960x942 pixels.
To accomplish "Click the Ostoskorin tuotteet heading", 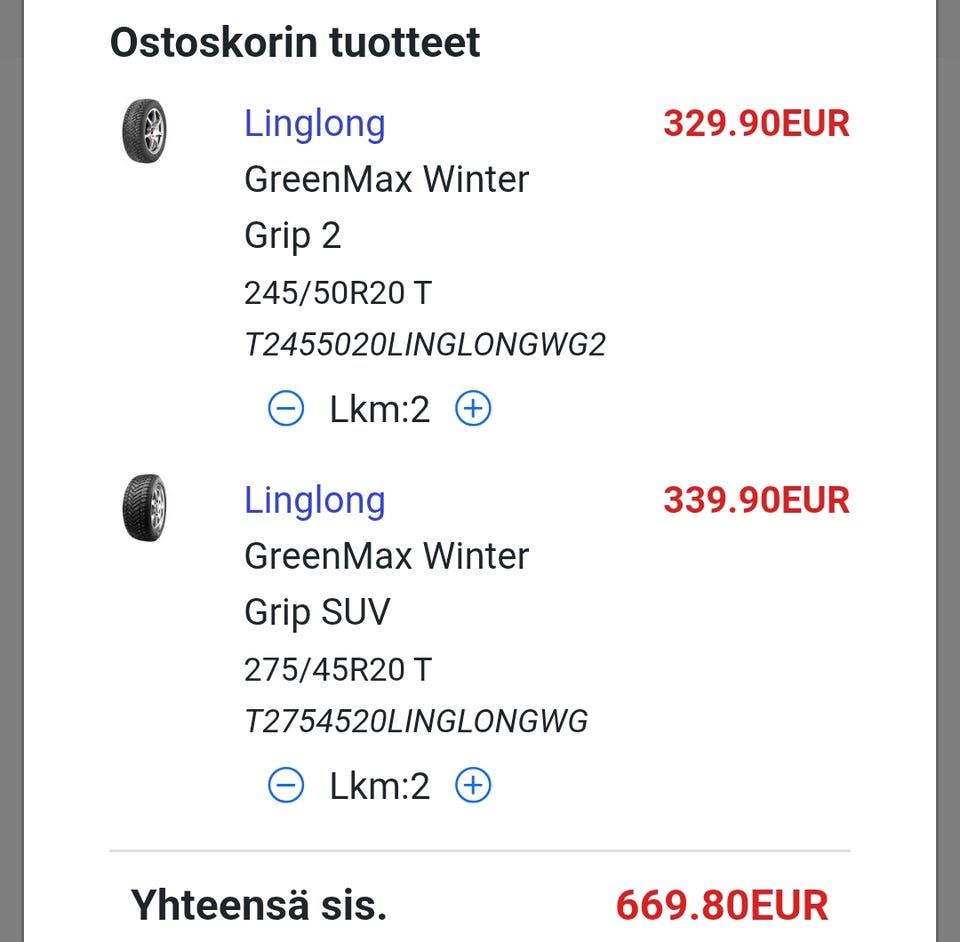I will coord(295,43).
